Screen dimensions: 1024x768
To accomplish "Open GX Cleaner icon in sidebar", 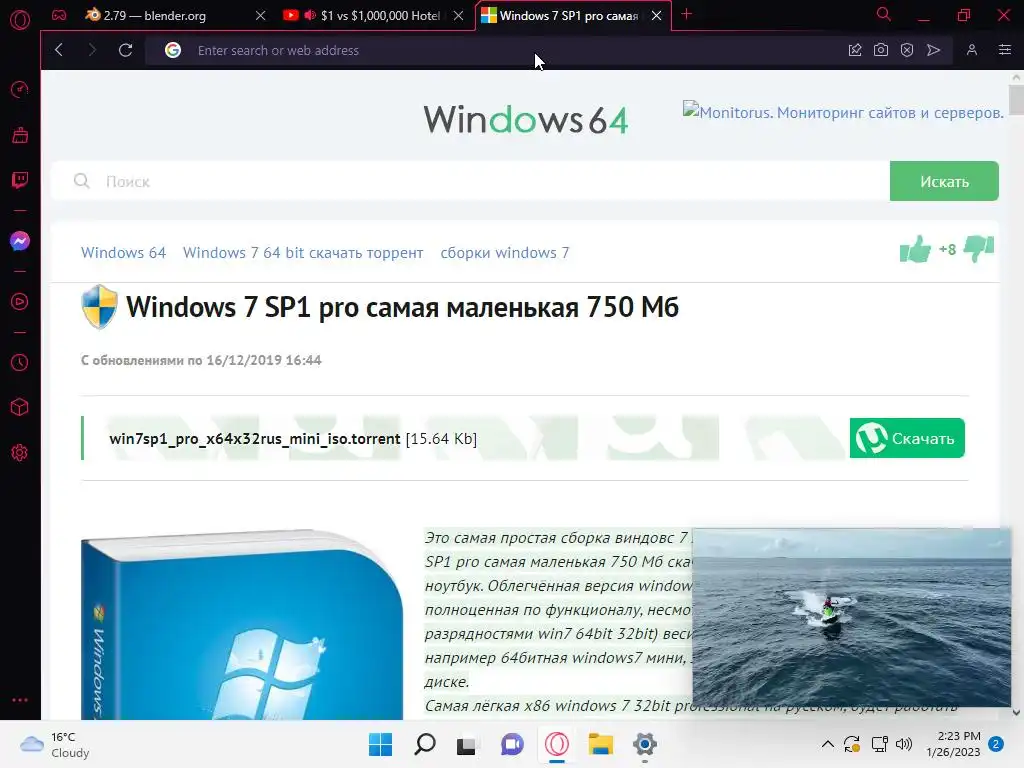I will click(20, 135).
